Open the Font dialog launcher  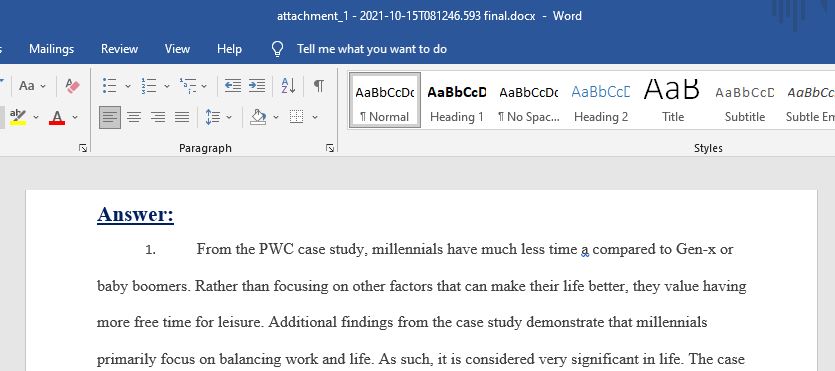point(83,149)
